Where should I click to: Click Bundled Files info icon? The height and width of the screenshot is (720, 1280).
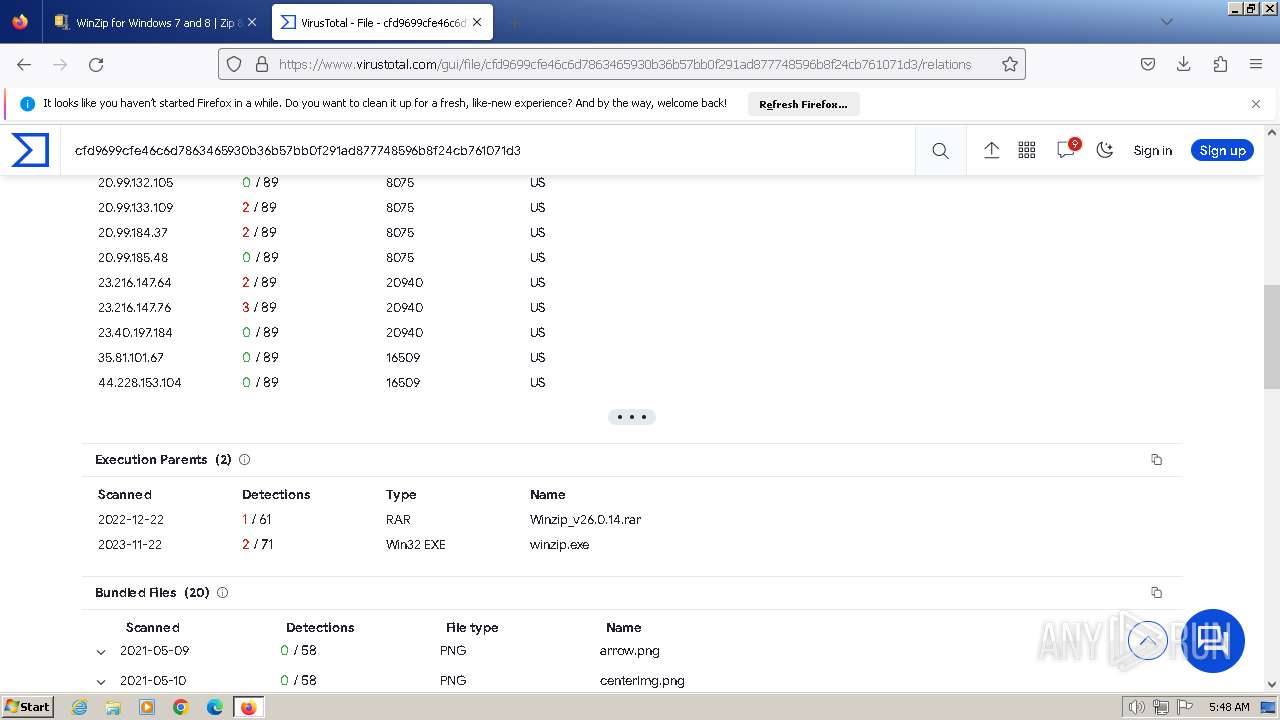[x=222, y=593]
